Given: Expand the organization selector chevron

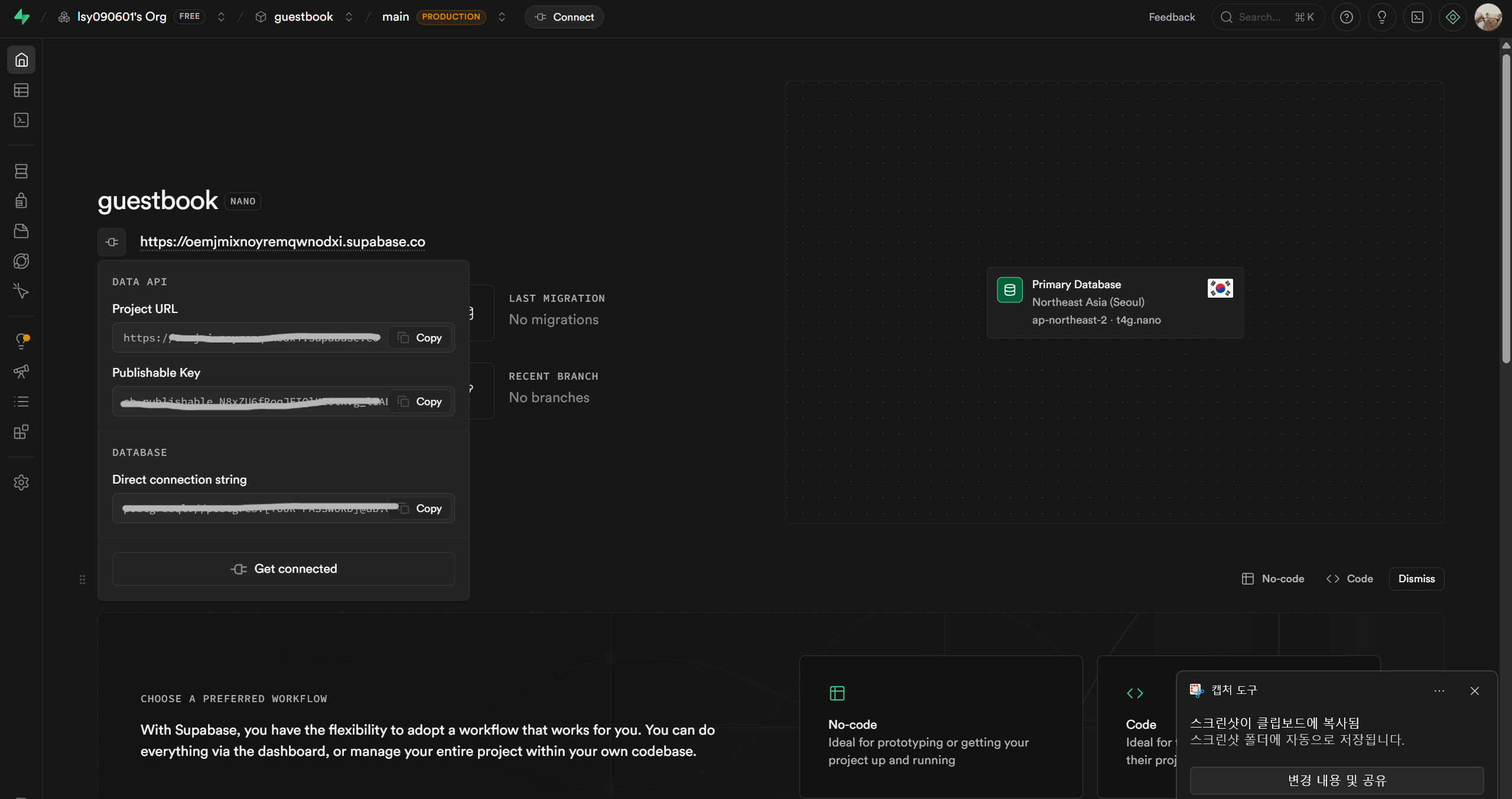Looking at the screenshot, I should (x=222, y=17).
